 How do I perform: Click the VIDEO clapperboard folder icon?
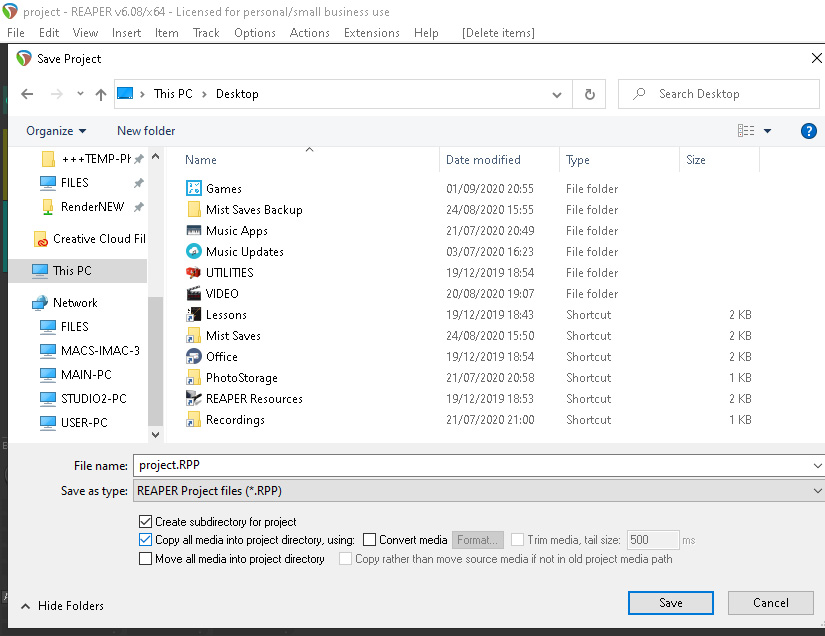(194, 294)
